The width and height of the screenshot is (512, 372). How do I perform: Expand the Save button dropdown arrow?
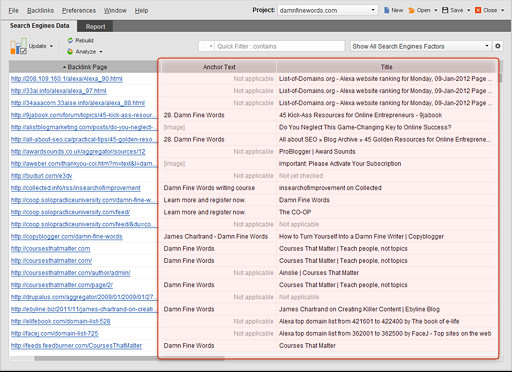pyautogui.click(x=468, y=10)
